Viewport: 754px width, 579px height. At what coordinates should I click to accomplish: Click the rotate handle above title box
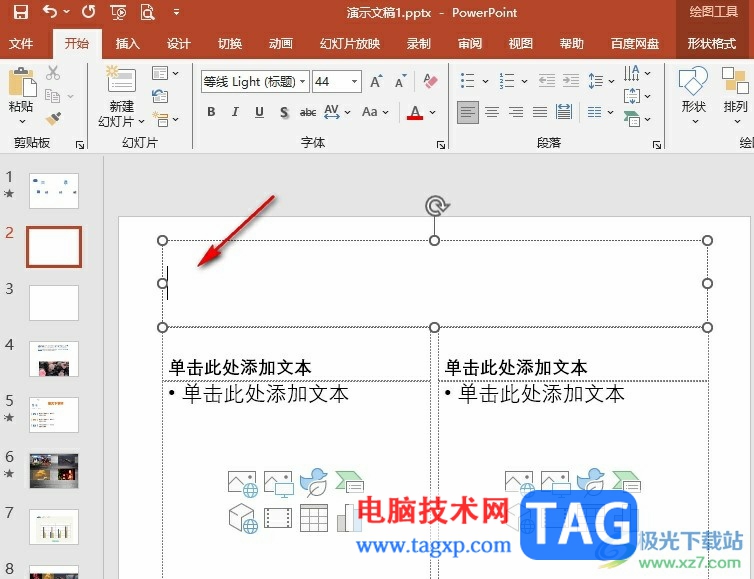coord(437,206)
